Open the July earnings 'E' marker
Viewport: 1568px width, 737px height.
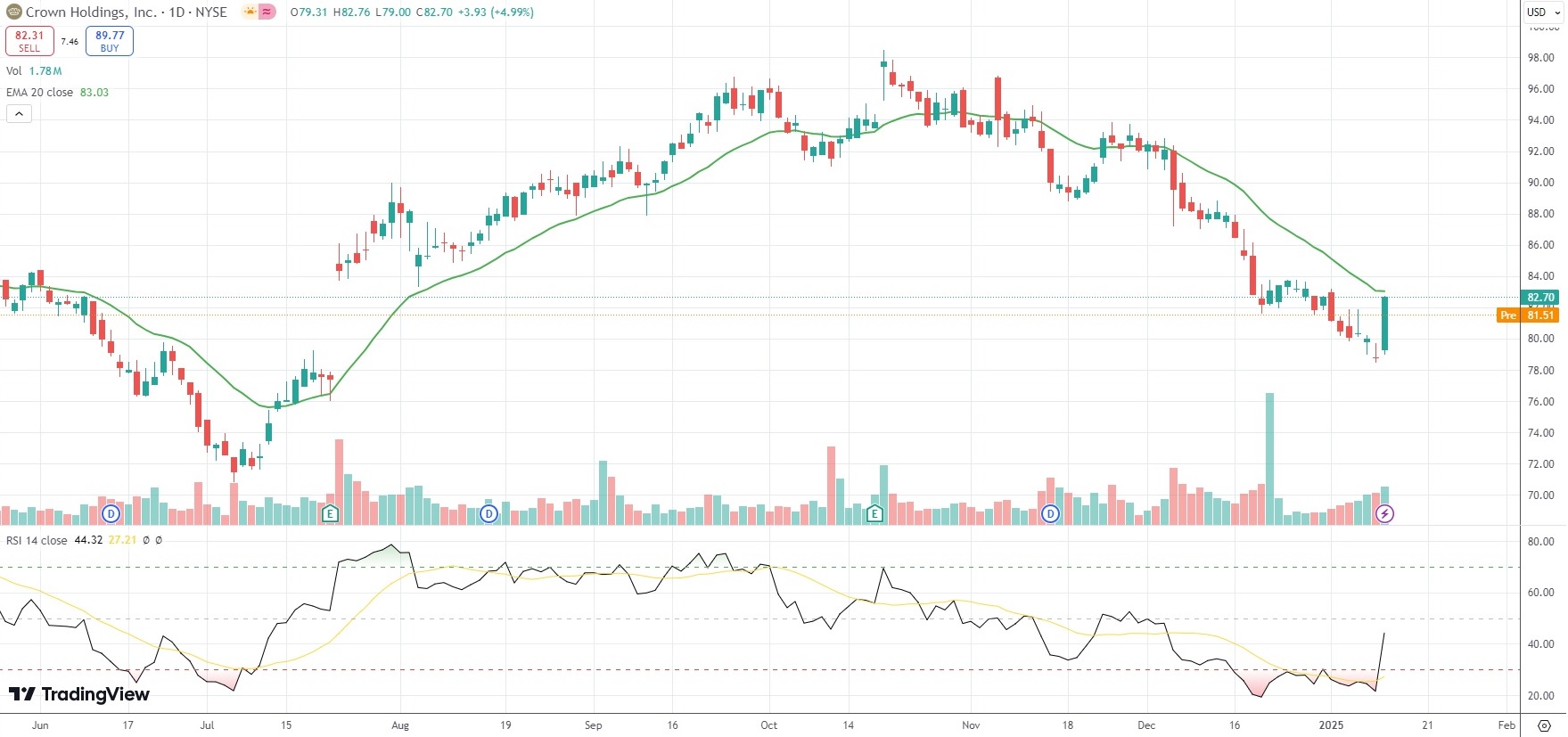coord(330,514)
